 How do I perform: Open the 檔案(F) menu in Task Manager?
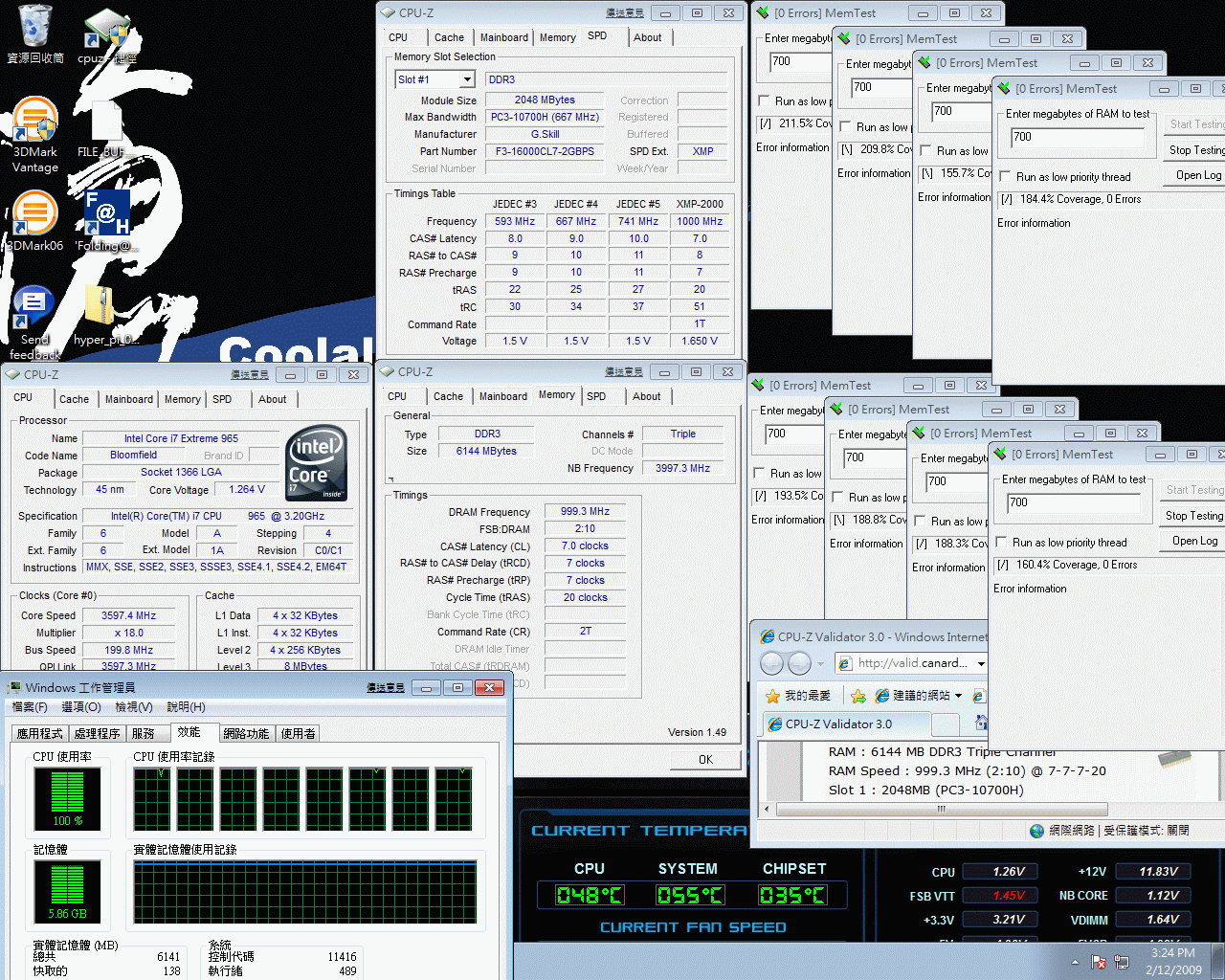30,706
